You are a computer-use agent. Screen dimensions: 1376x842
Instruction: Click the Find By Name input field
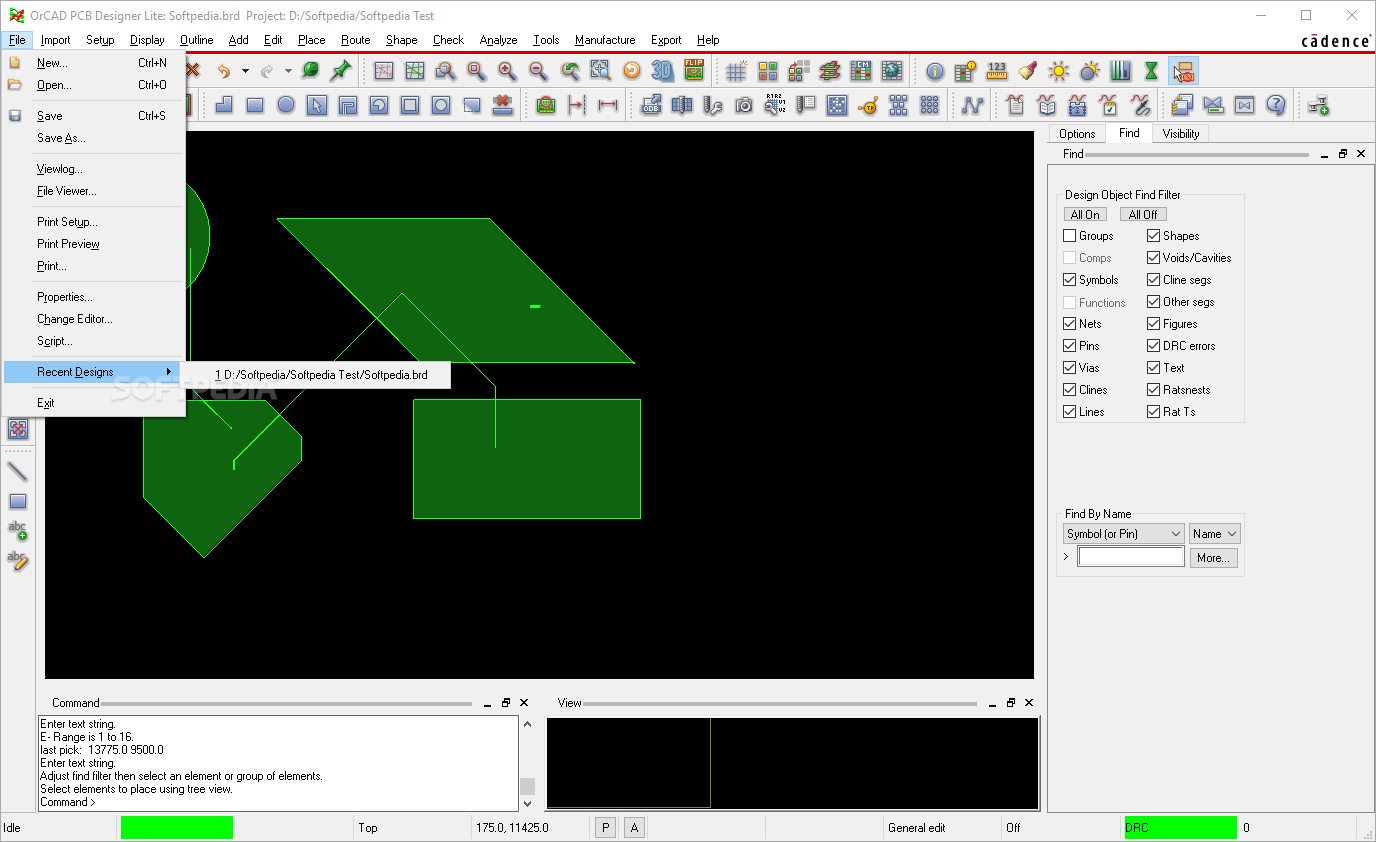[x=1131, y=557]
